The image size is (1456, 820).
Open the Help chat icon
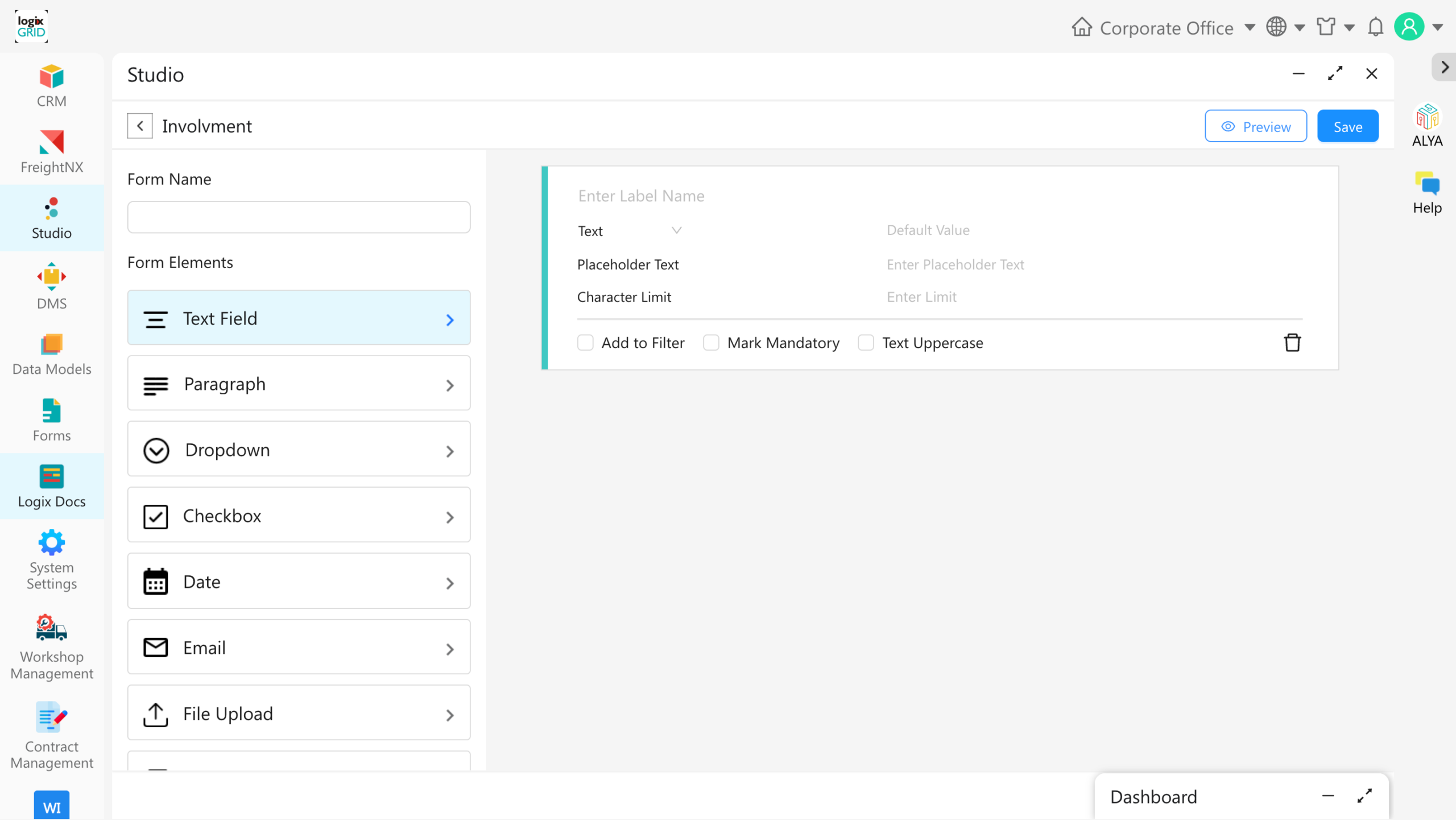1427,192
